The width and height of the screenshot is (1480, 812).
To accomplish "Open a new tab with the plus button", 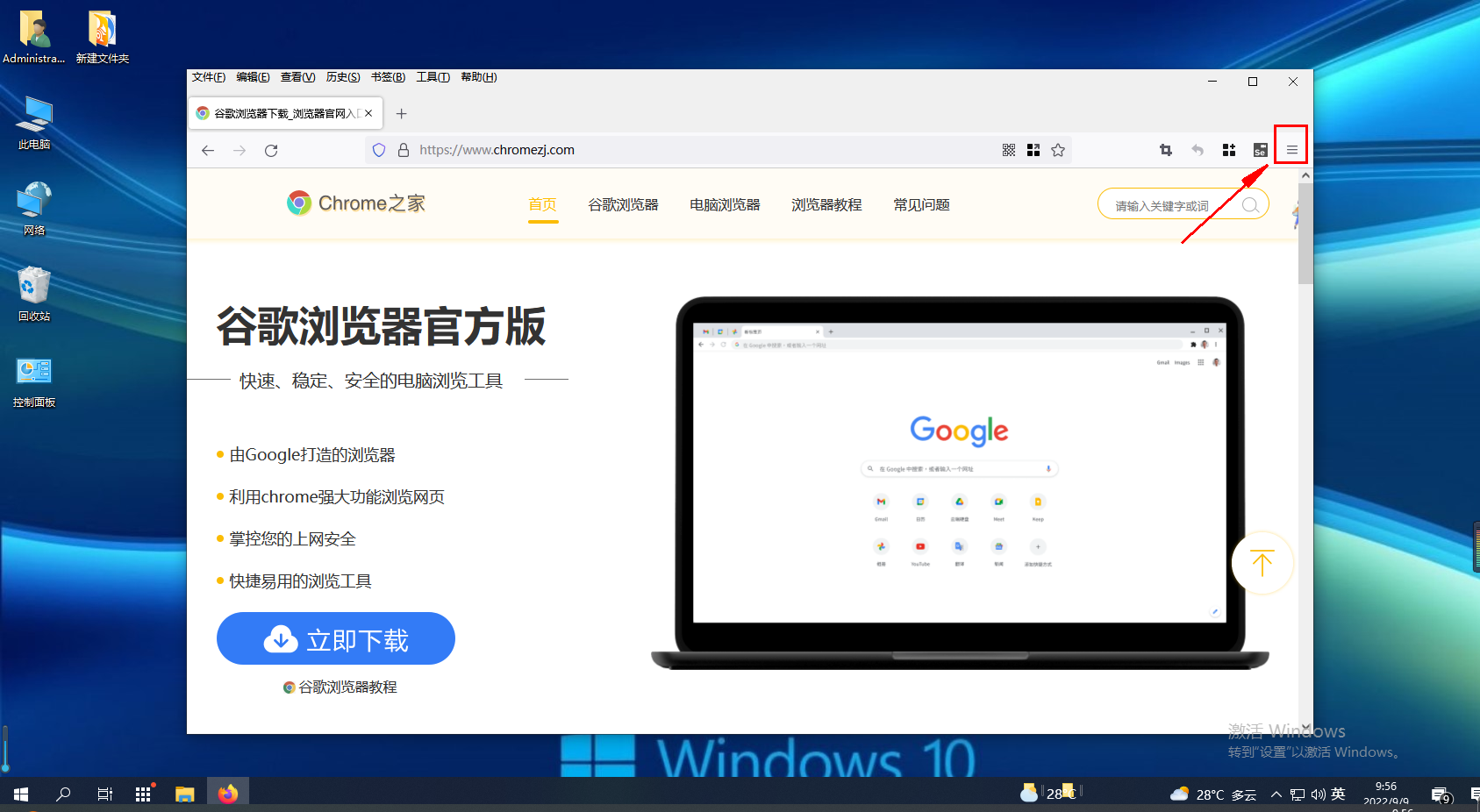I will tap(402, 113).
